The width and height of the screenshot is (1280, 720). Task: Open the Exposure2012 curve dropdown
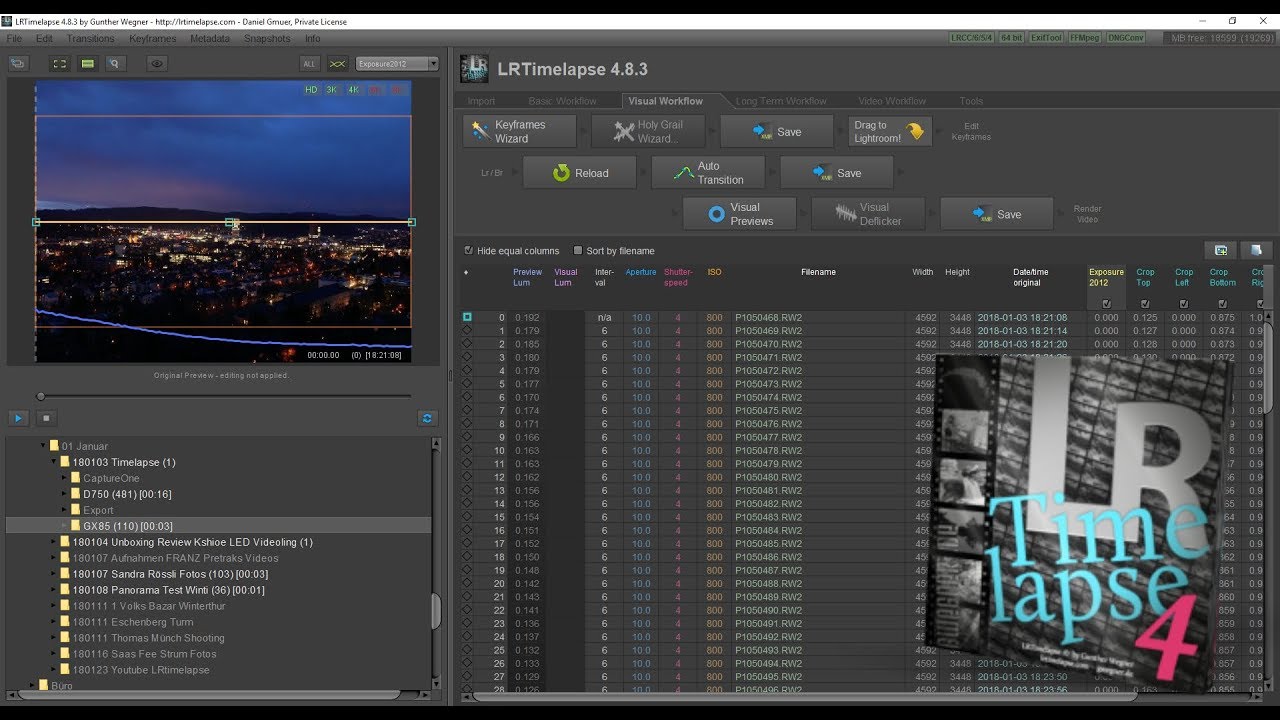[x=397, y=63]
